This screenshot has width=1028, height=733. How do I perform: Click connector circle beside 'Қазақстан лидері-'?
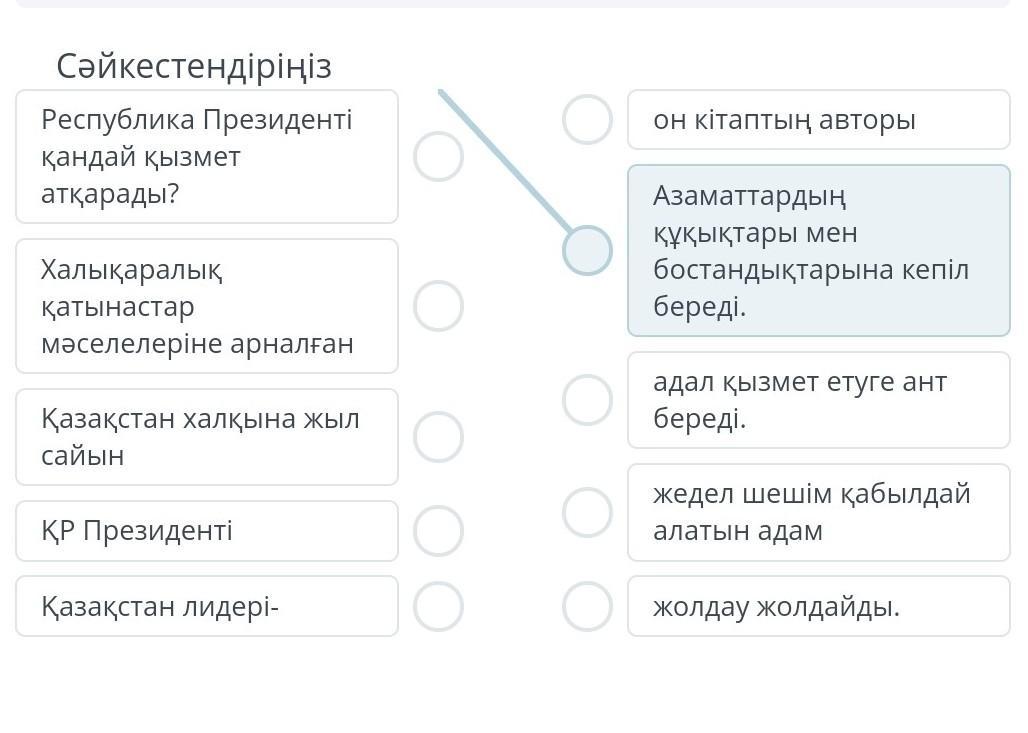[438, 606]
